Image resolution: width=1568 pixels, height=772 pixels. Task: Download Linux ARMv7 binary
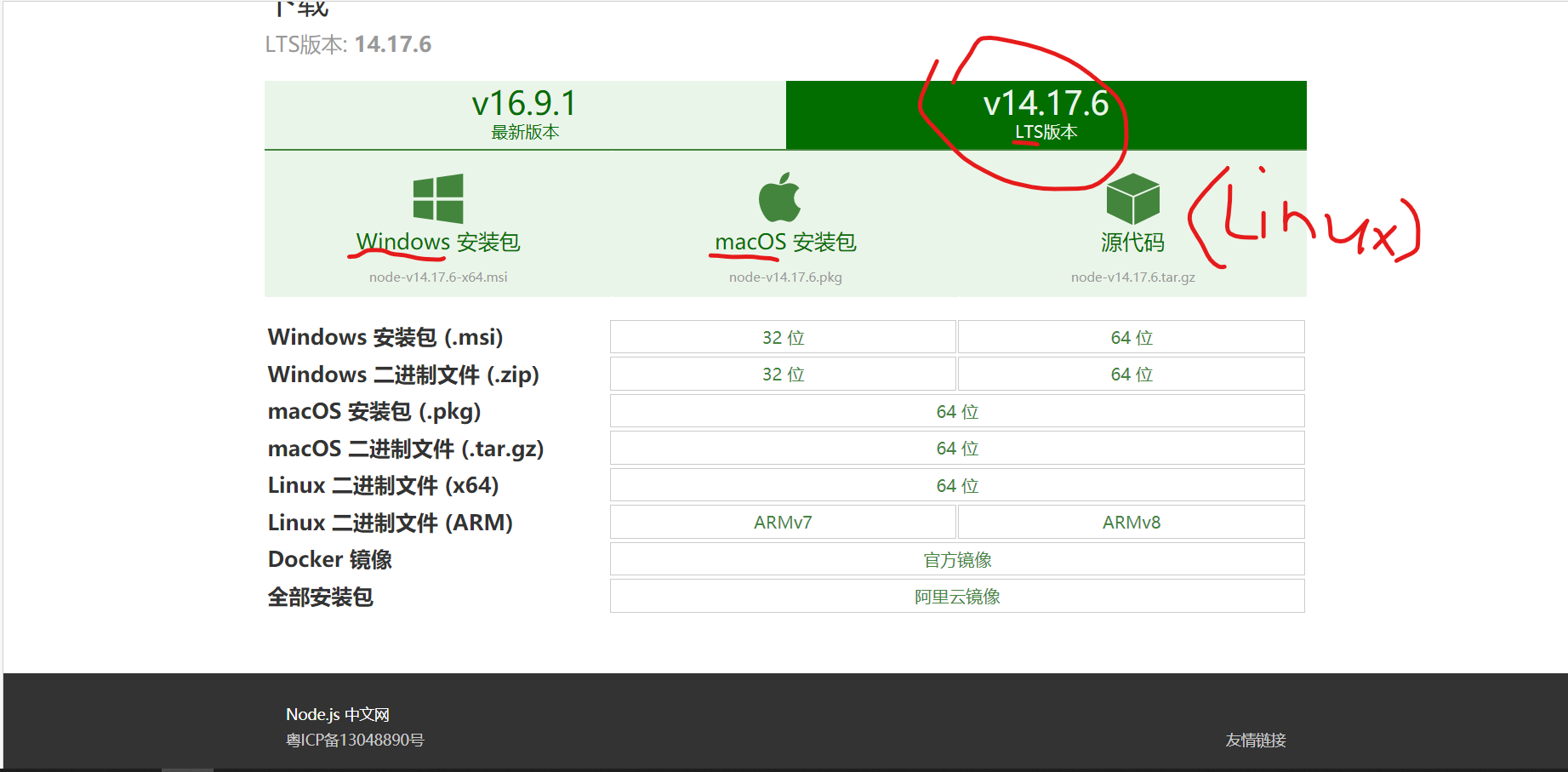pyautogui.click(x=783, y=522)
